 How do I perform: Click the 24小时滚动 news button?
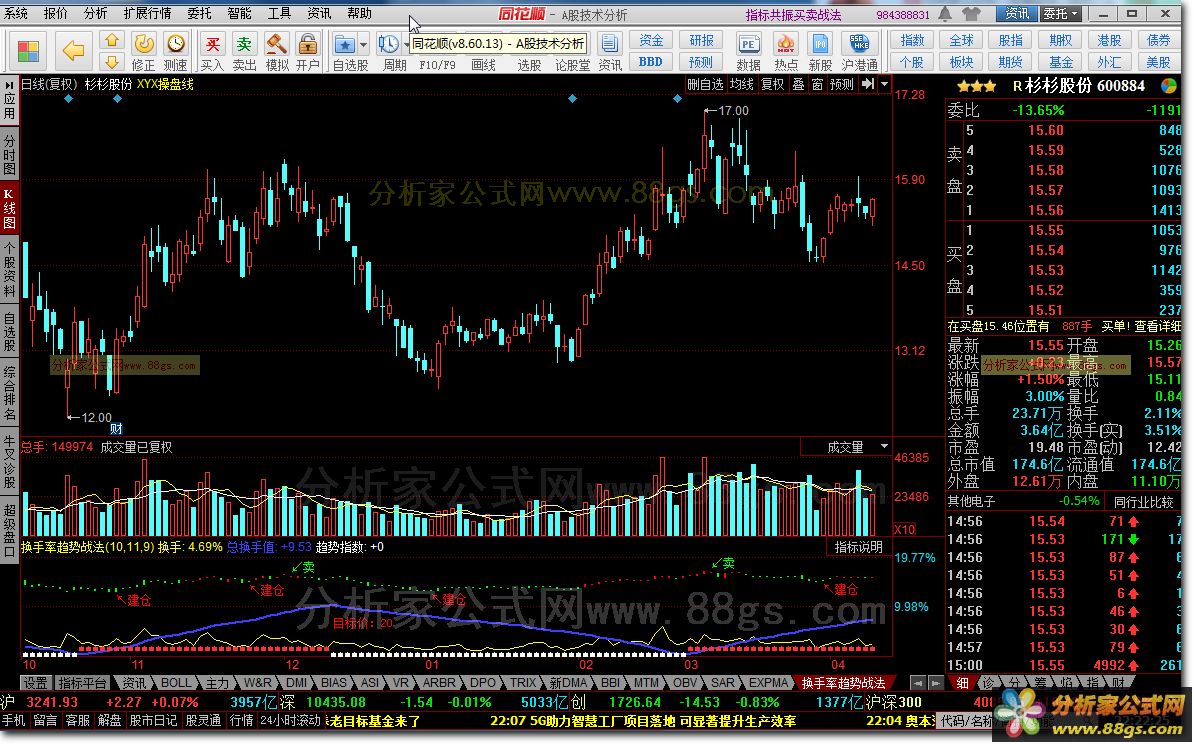click(x=291, y=720)
